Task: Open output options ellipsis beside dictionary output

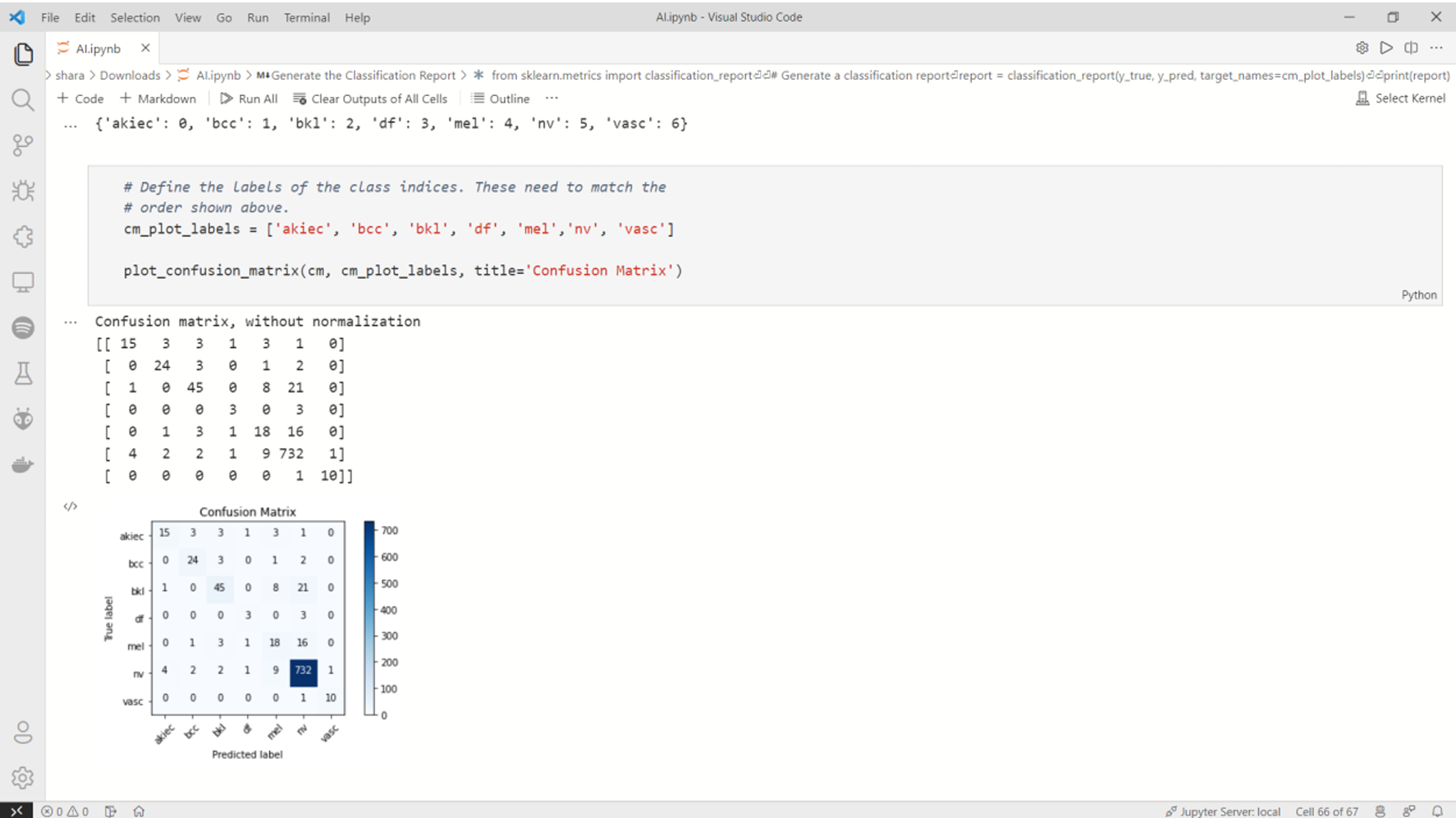Action: click(71, 126)
